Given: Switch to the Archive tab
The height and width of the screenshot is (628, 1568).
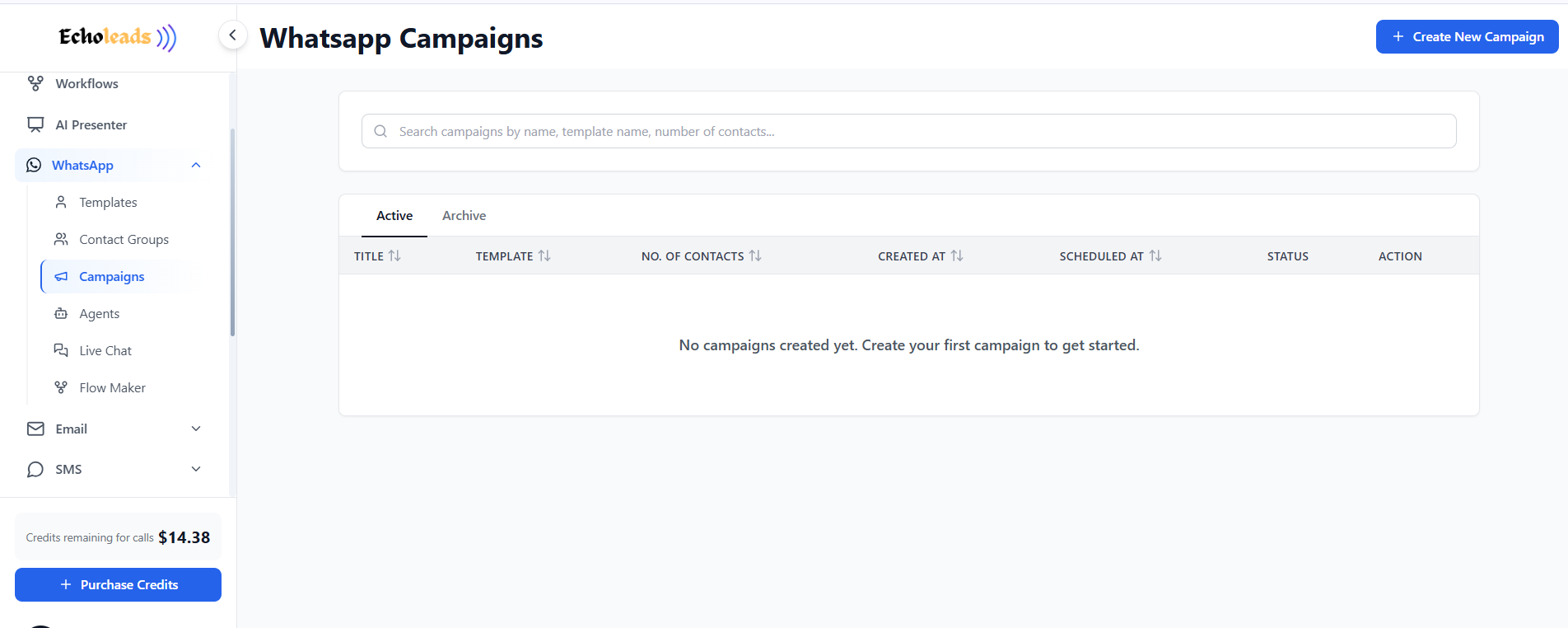Looking at the screenshot, I should click(x=464, y=215).
